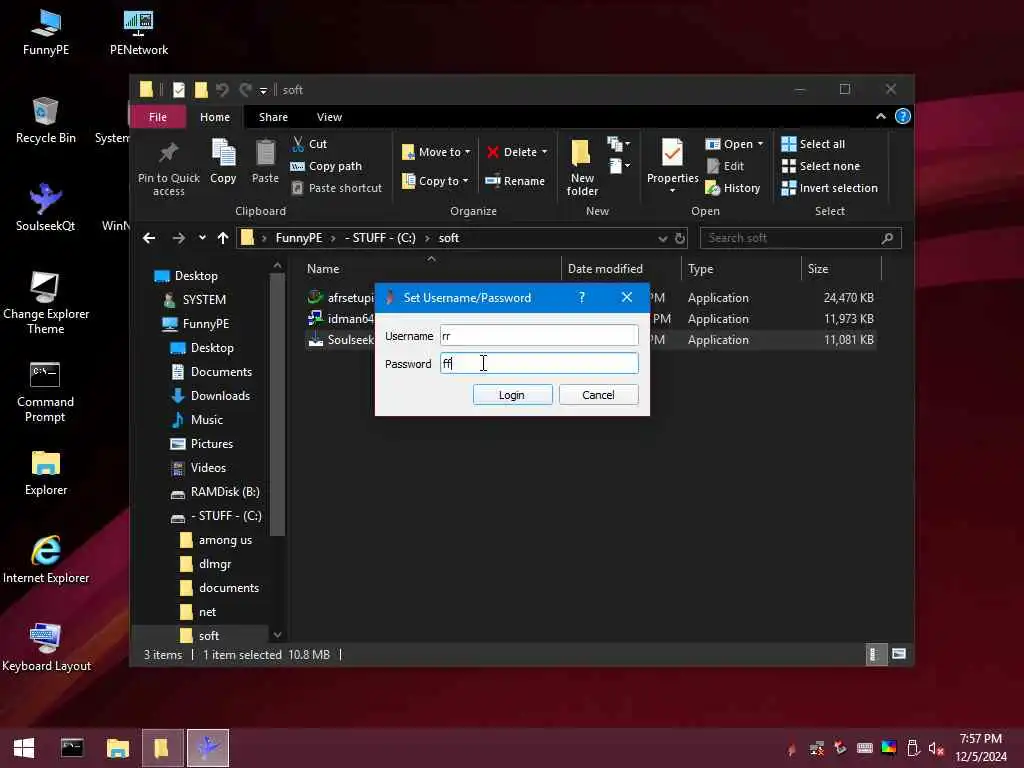Select Documents in the navigation pane
This screenshot has height=768, width=1024.
point(212,372)
